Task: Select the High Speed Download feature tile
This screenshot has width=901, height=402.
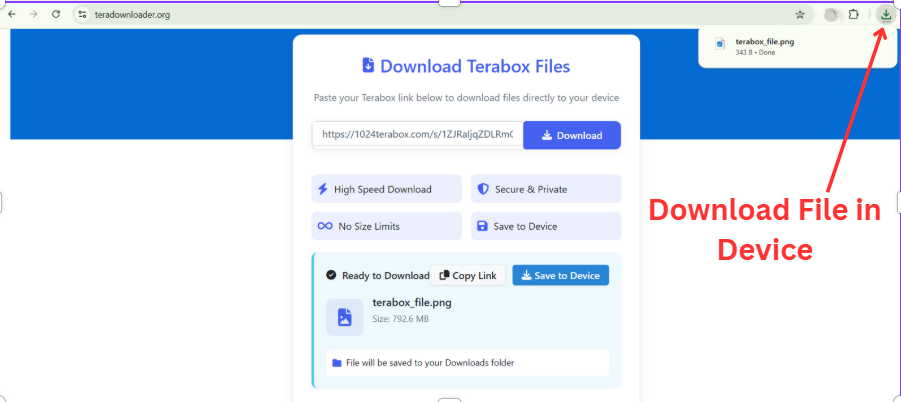Action: (x=386, y=189)
